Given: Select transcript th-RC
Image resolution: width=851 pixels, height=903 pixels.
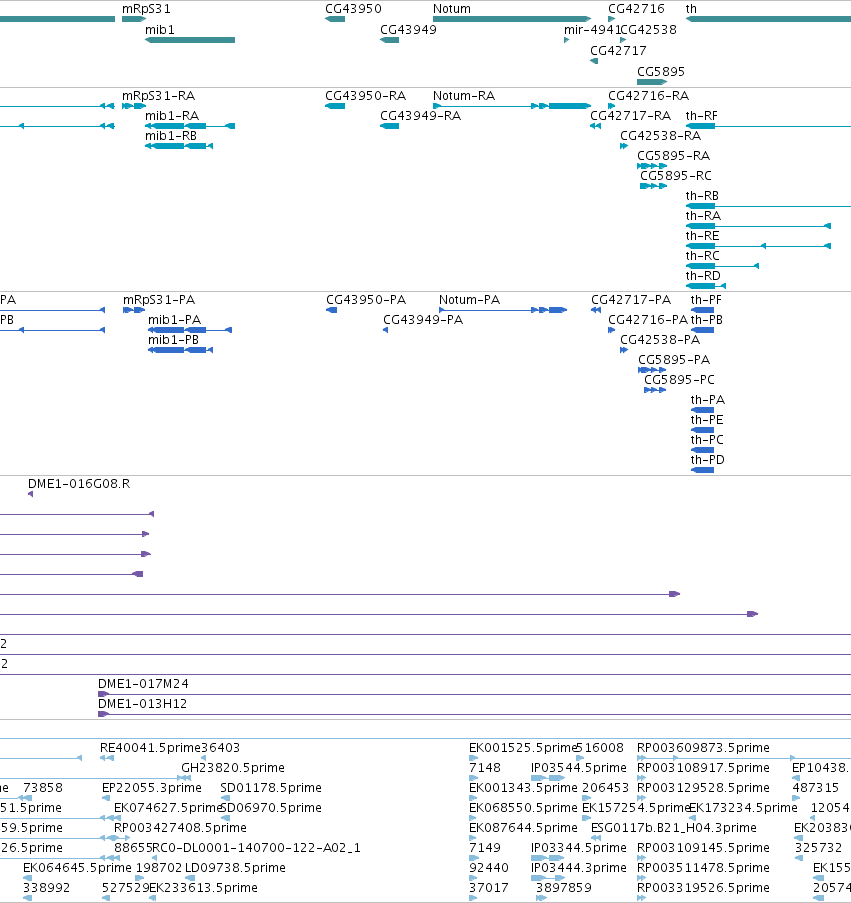Looking at the screenshot, I should 723,265.
